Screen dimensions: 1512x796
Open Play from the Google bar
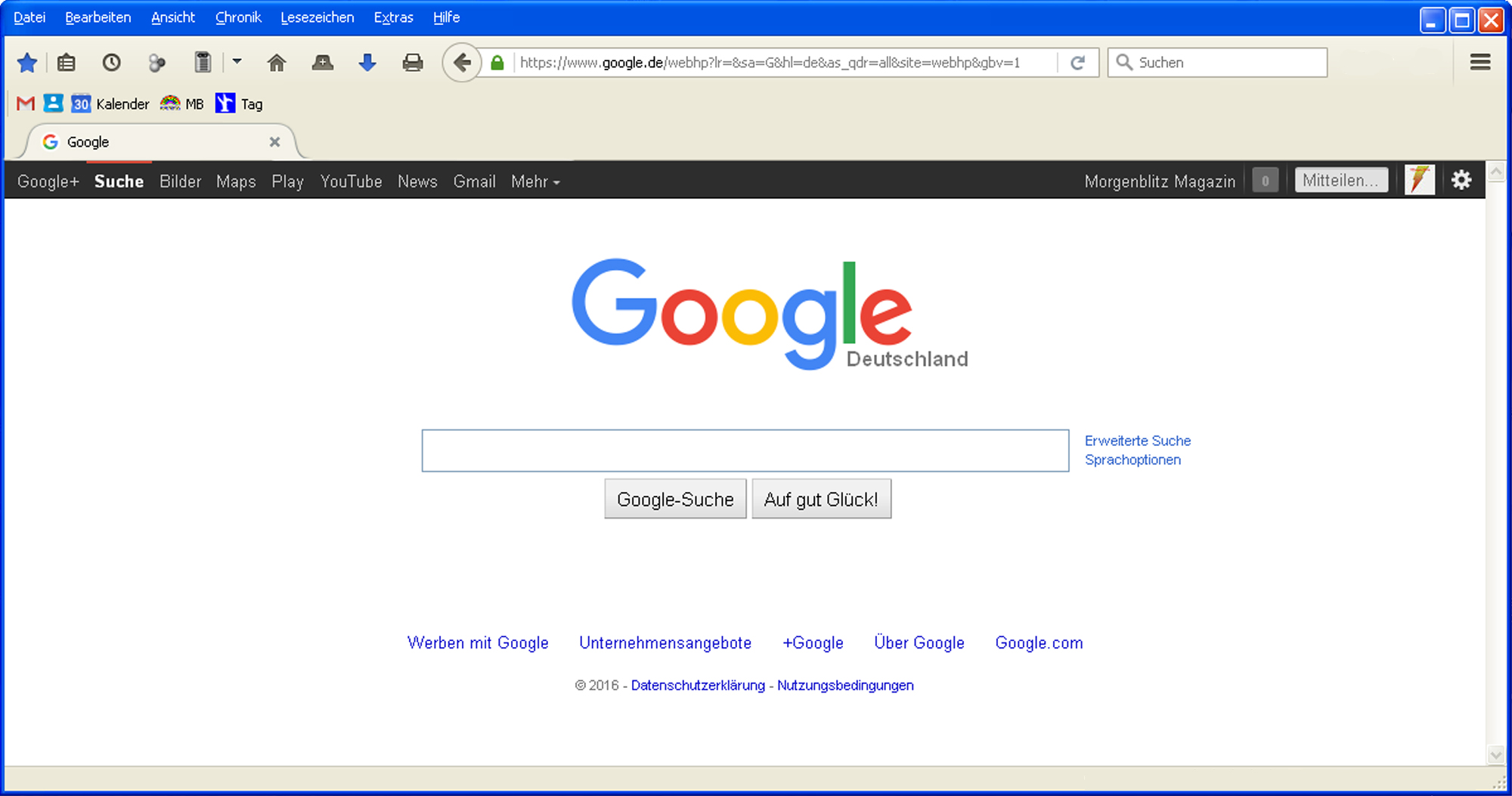[x=287, y=181]
